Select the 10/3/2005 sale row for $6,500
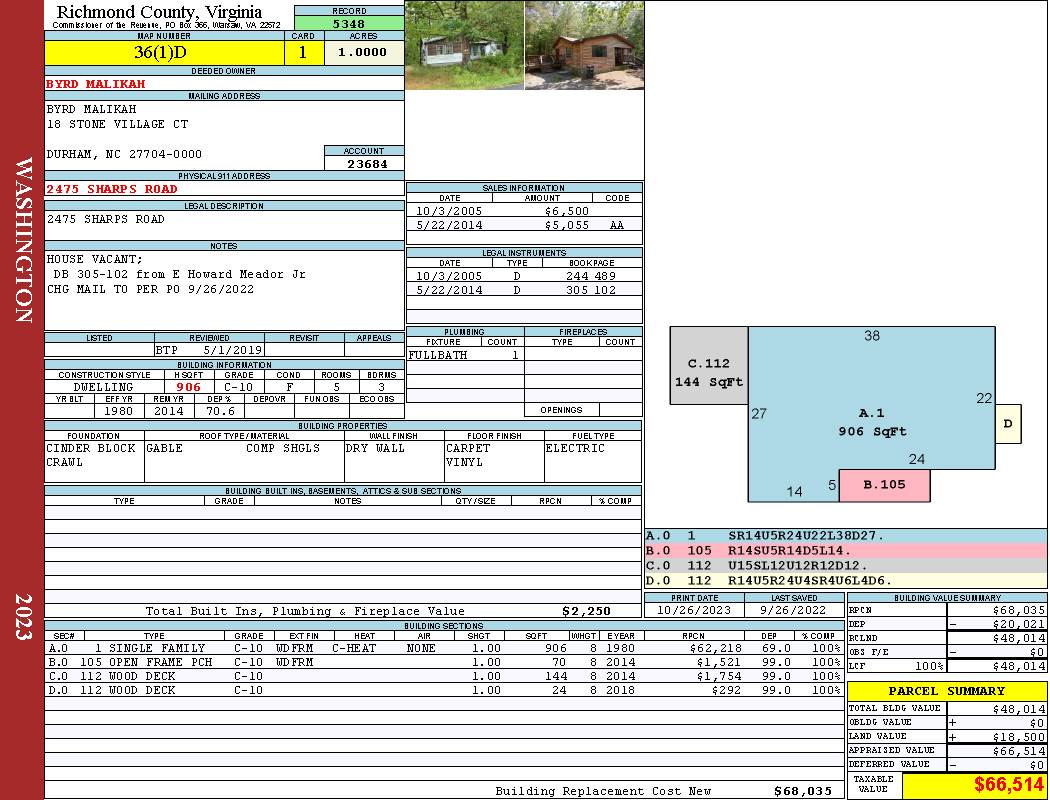This screenshot has height=800, width=1050. click(x=524, y=212)
